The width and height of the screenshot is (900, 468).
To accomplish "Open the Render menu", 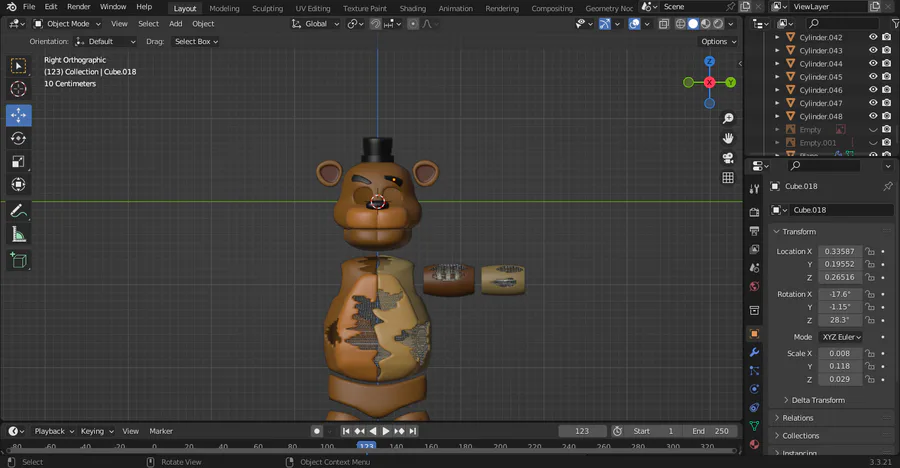I will [x=79, y=7].
